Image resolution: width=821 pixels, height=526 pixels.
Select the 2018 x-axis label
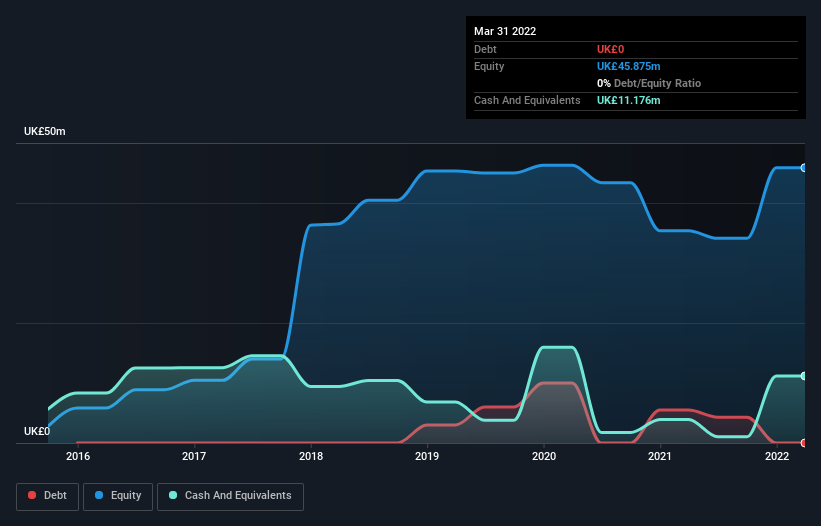click(x=311, y=456)
